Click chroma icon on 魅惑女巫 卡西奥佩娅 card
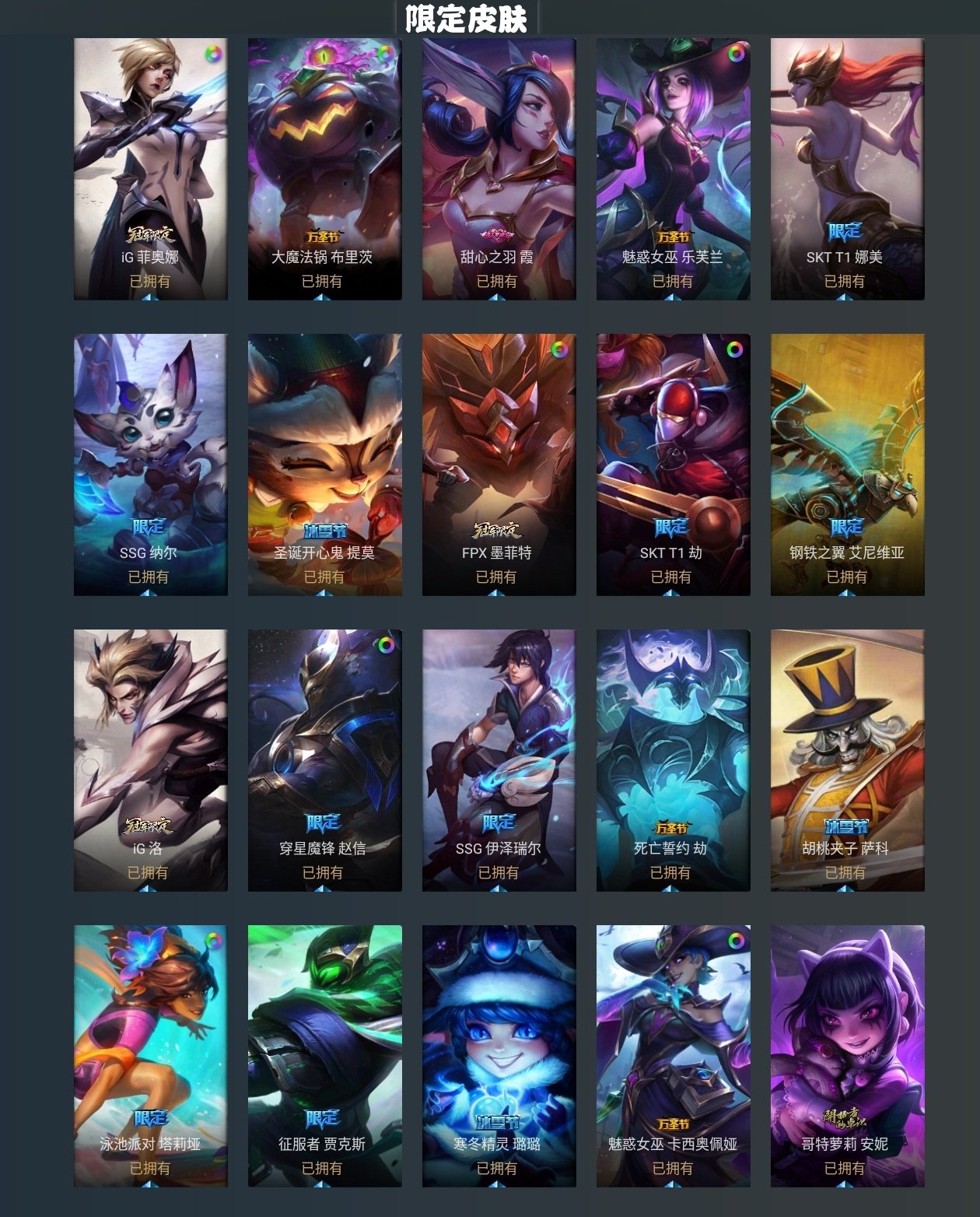Viewport: 980px width, 1217px height. coord(736,941)
